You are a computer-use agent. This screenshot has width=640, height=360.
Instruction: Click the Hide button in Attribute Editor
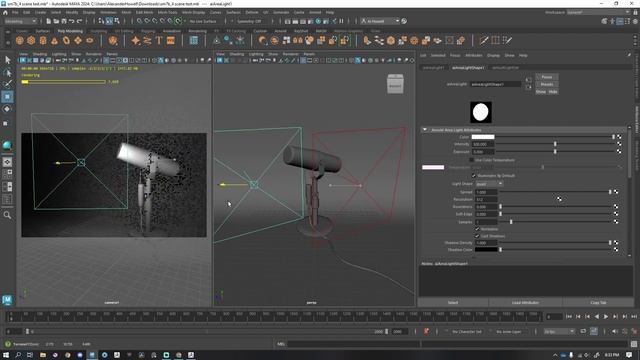tap(553, 91)
